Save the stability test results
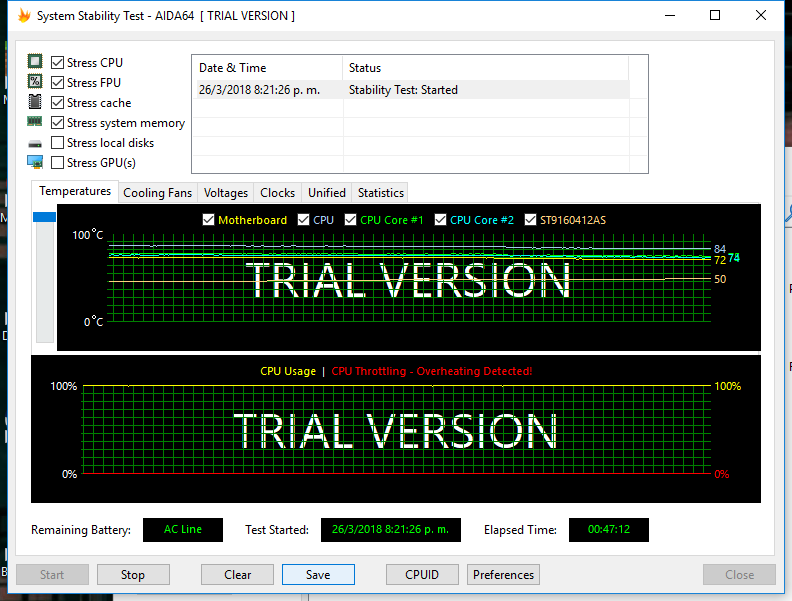This screenshot has height=601, width=792. (x=318, y=575)
